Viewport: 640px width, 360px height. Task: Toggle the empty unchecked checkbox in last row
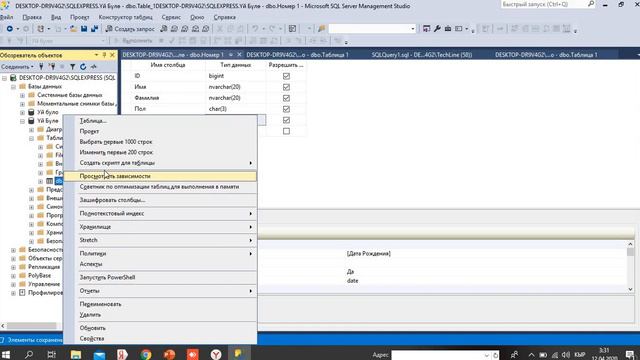pos(286,131)
